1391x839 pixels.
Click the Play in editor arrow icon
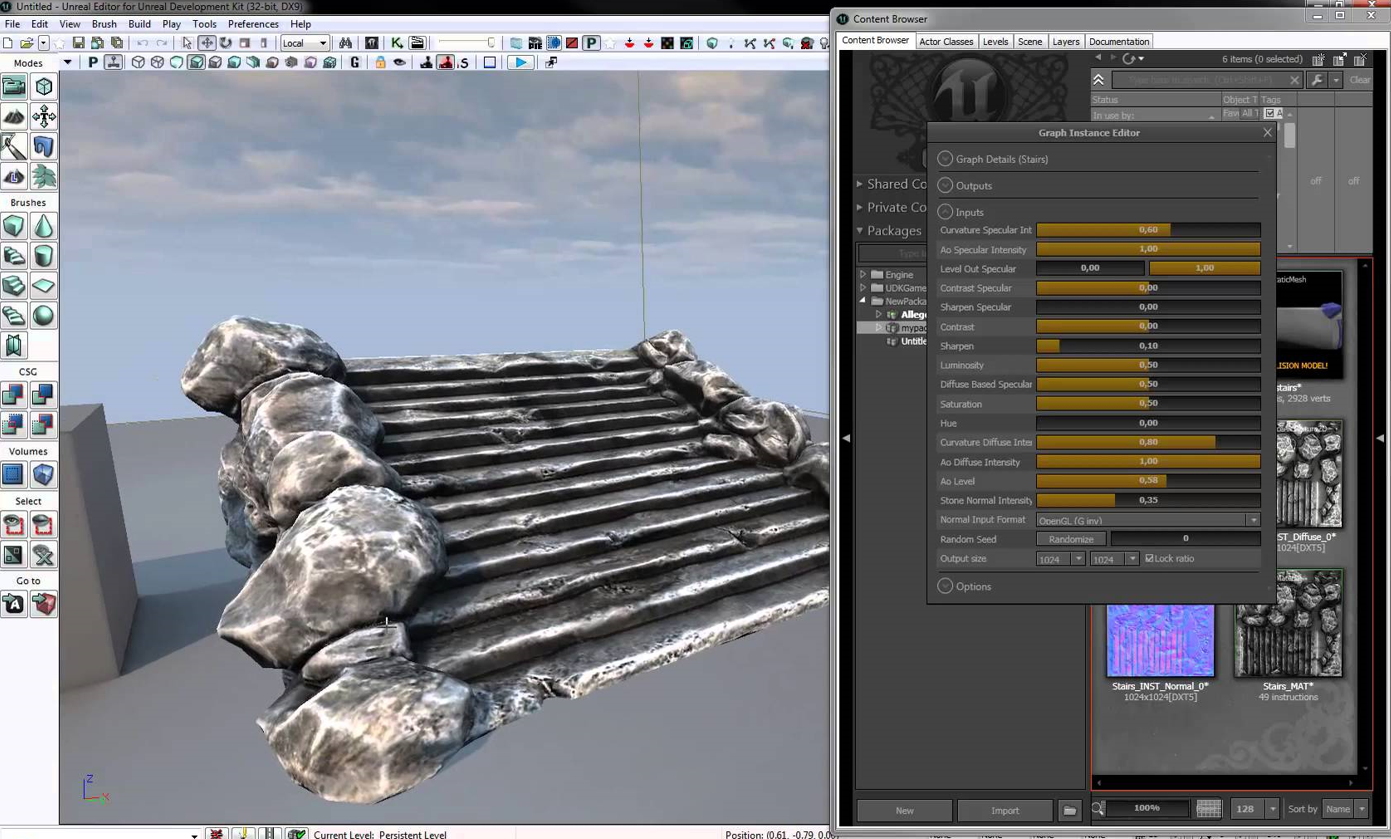point(520,62)
